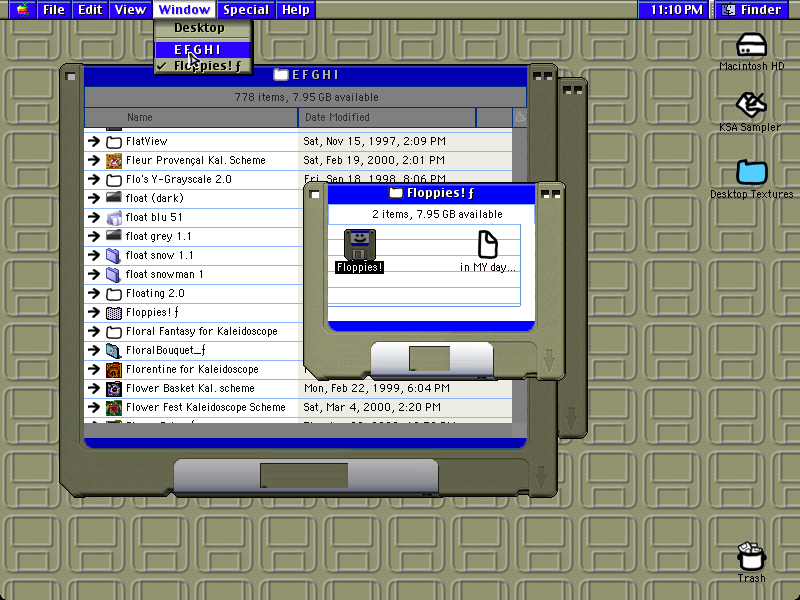Click '2 items, 7.95 GB available' status text
This screenshot has width=800, height=600.
(437, 214)
